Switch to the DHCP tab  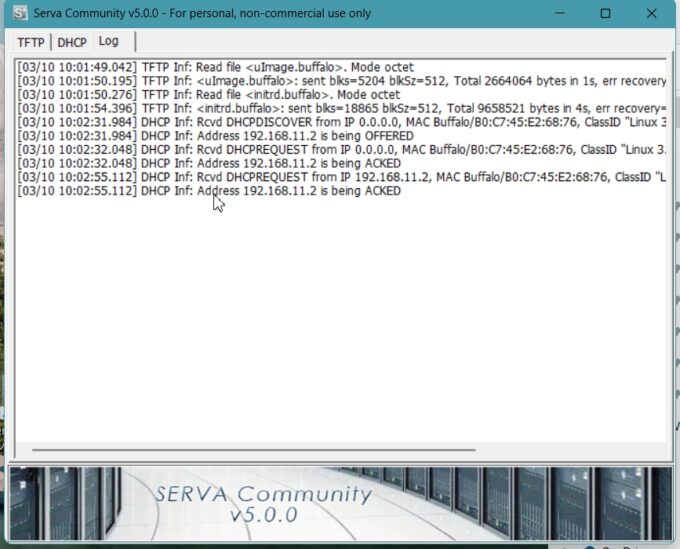click(x=72, y=42)
